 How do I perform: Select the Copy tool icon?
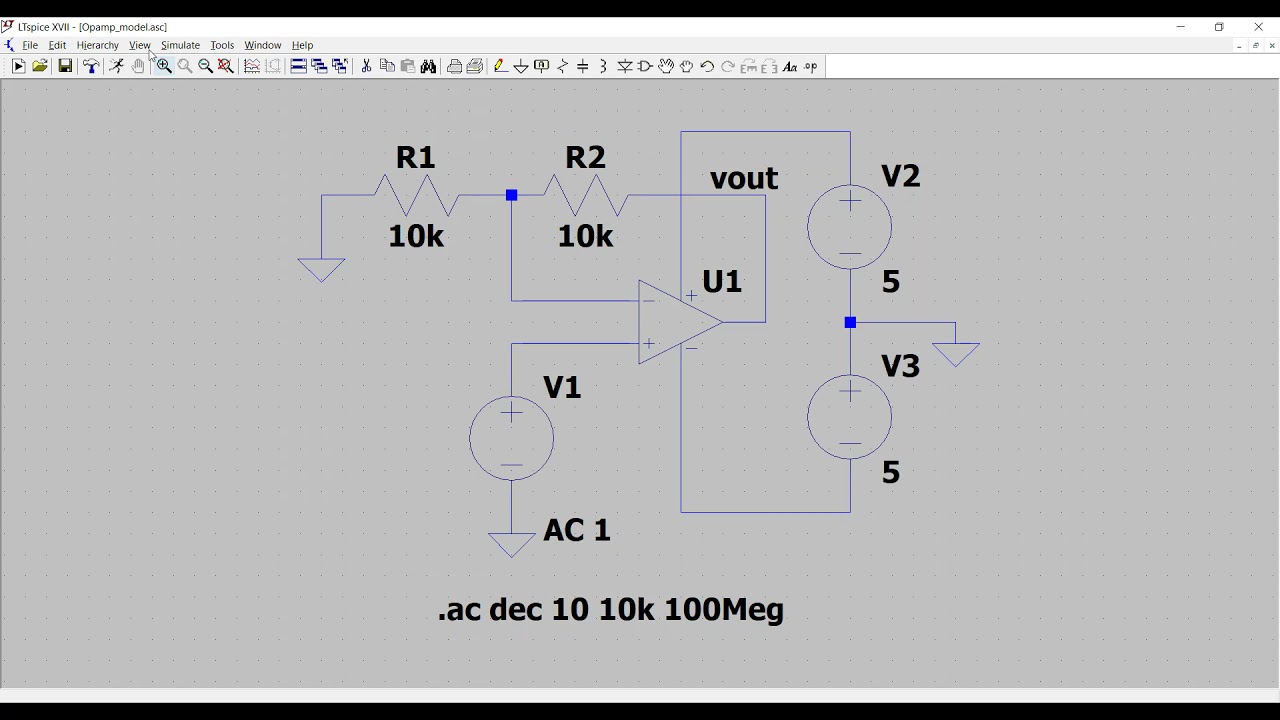point(387,66)
